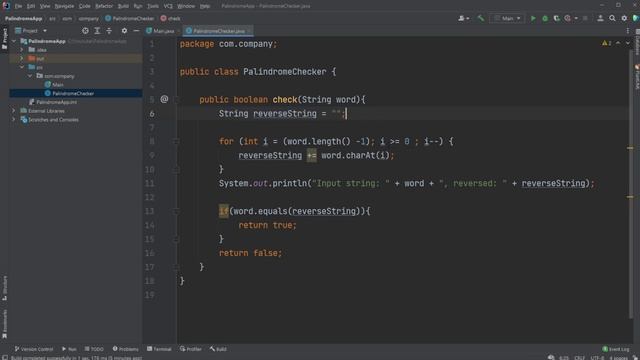Collapse the src folder
The width and height of the screenshot is (640, 360).
click(x=22, y=67)
